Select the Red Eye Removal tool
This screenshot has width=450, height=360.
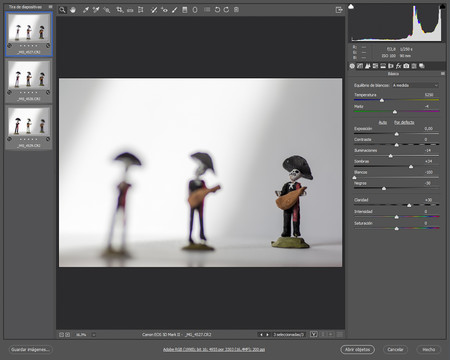[x=164, y=10]
